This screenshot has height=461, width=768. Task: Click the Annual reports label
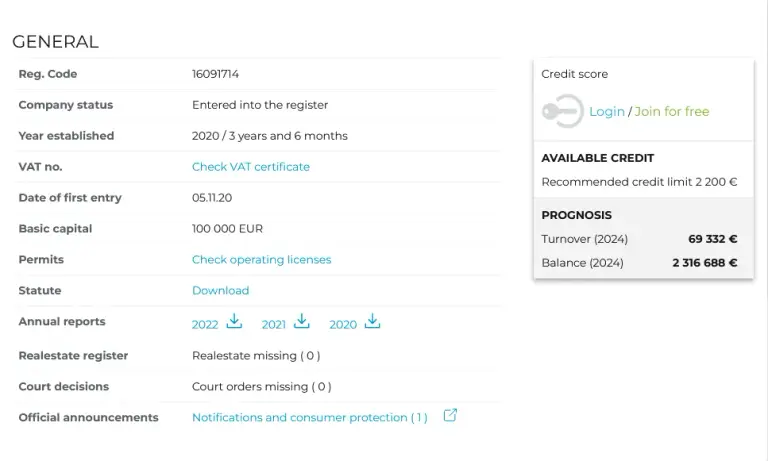(x=62, y=321)
